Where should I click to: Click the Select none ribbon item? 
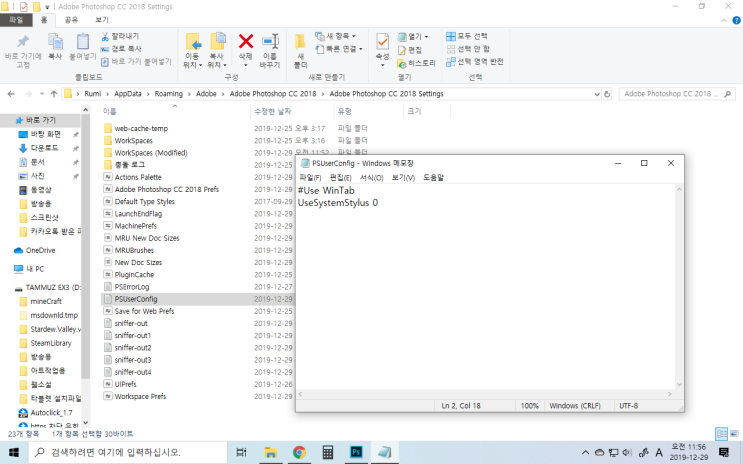[468, 49]
